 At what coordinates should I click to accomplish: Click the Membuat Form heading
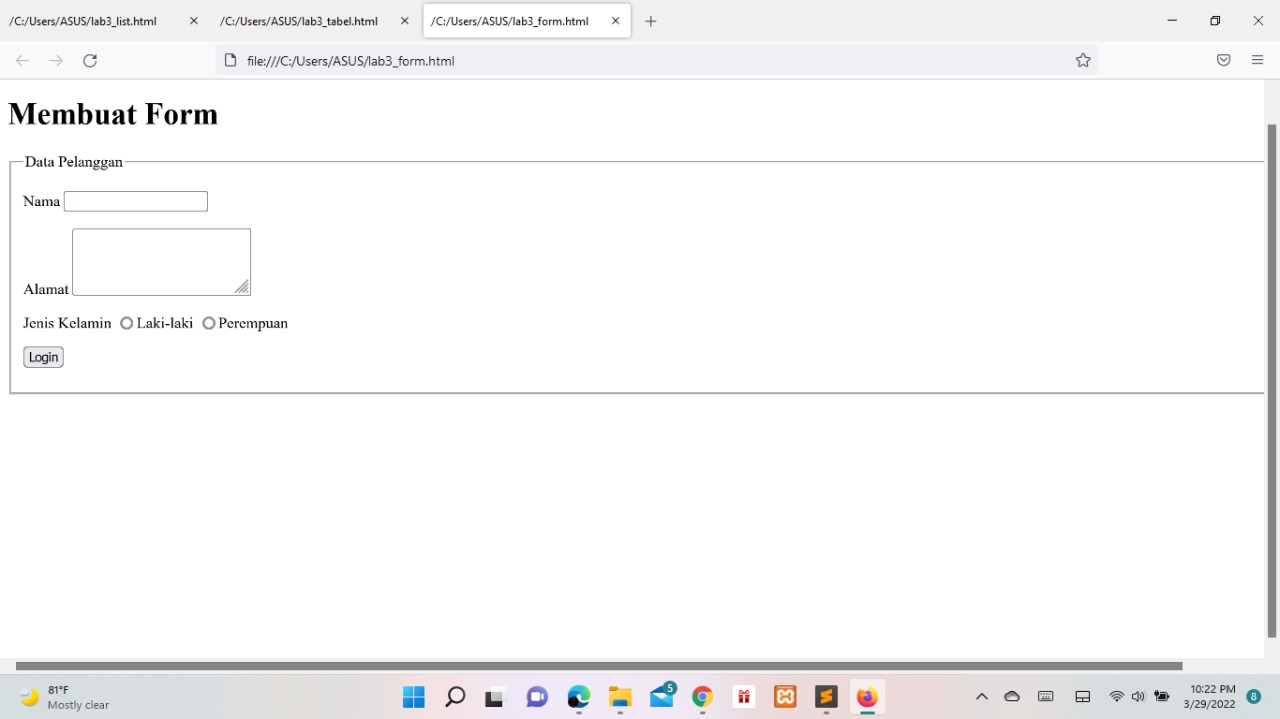(113, 114)
